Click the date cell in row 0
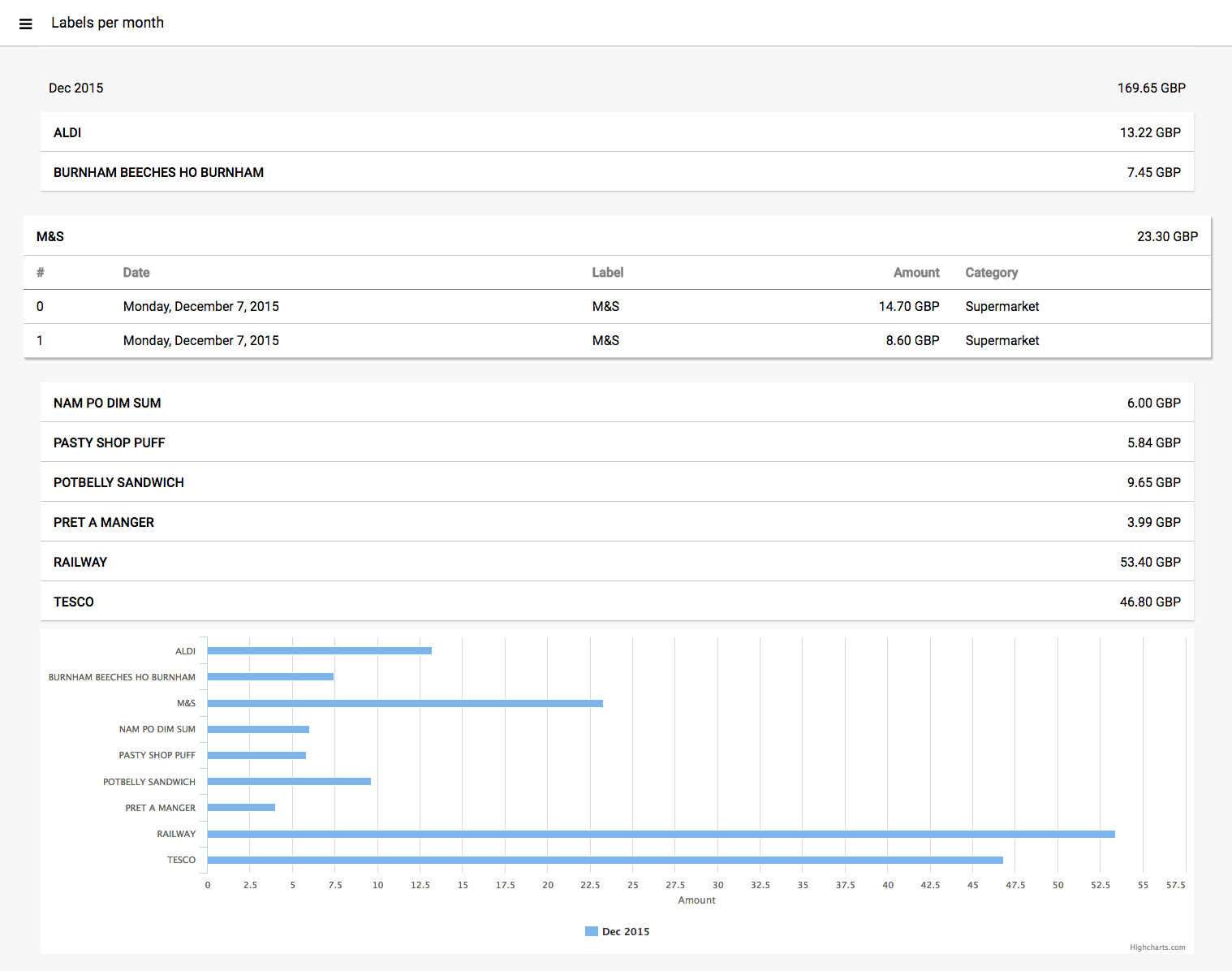This screenshot has width=1232, height=971. click(201, 306)
